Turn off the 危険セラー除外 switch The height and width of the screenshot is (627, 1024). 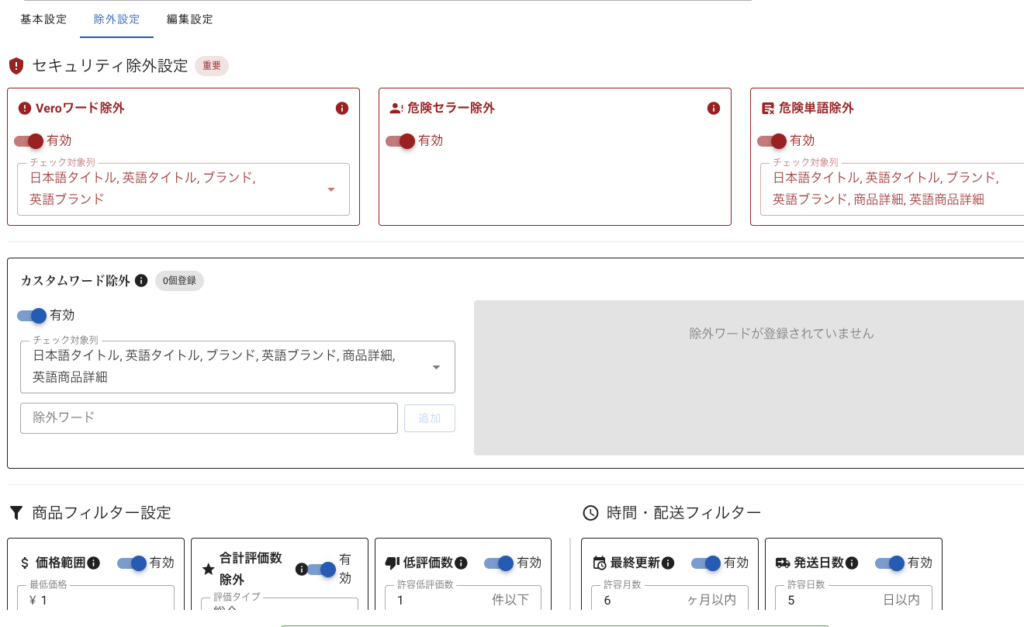[401, 141]
